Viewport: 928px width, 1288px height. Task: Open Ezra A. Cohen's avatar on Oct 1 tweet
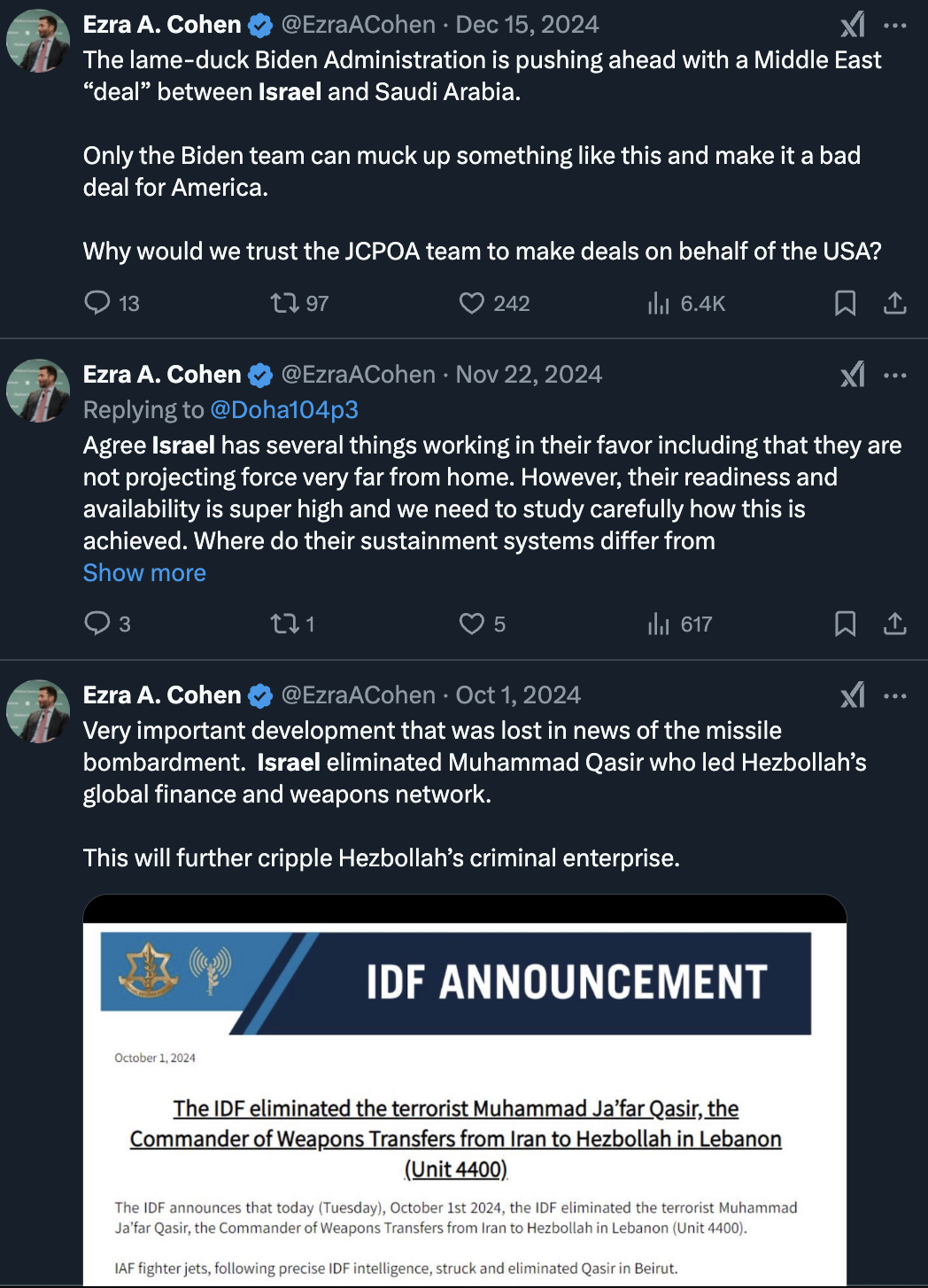pyautogui.click(x=38, y=711)
